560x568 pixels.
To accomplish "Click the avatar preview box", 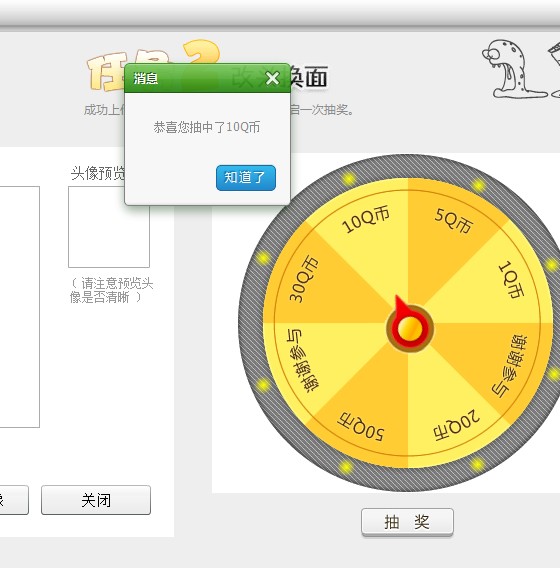I will point(109,227).
